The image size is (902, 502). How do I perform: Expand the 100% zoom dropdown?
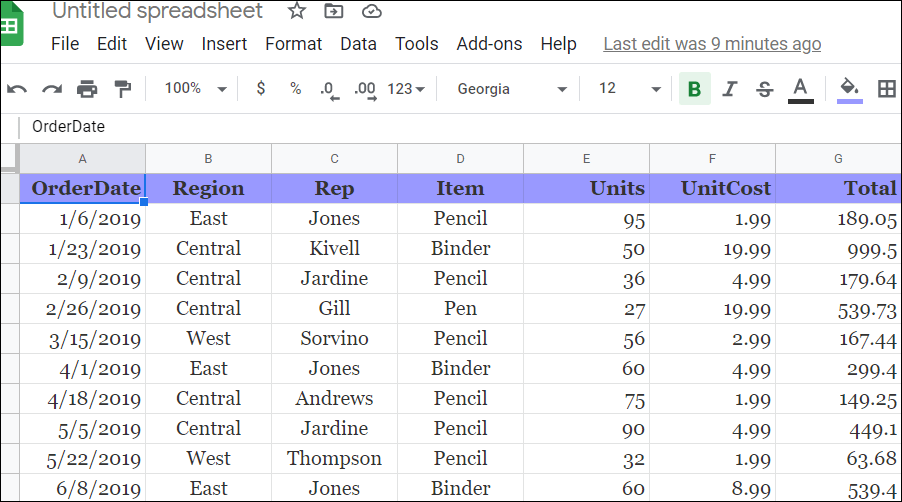click(x=195, y=89)
